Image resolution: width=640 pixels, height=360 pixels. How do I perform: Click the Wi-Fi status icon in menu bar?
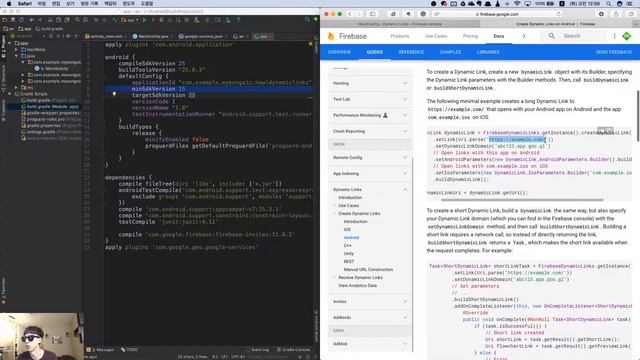517,4
